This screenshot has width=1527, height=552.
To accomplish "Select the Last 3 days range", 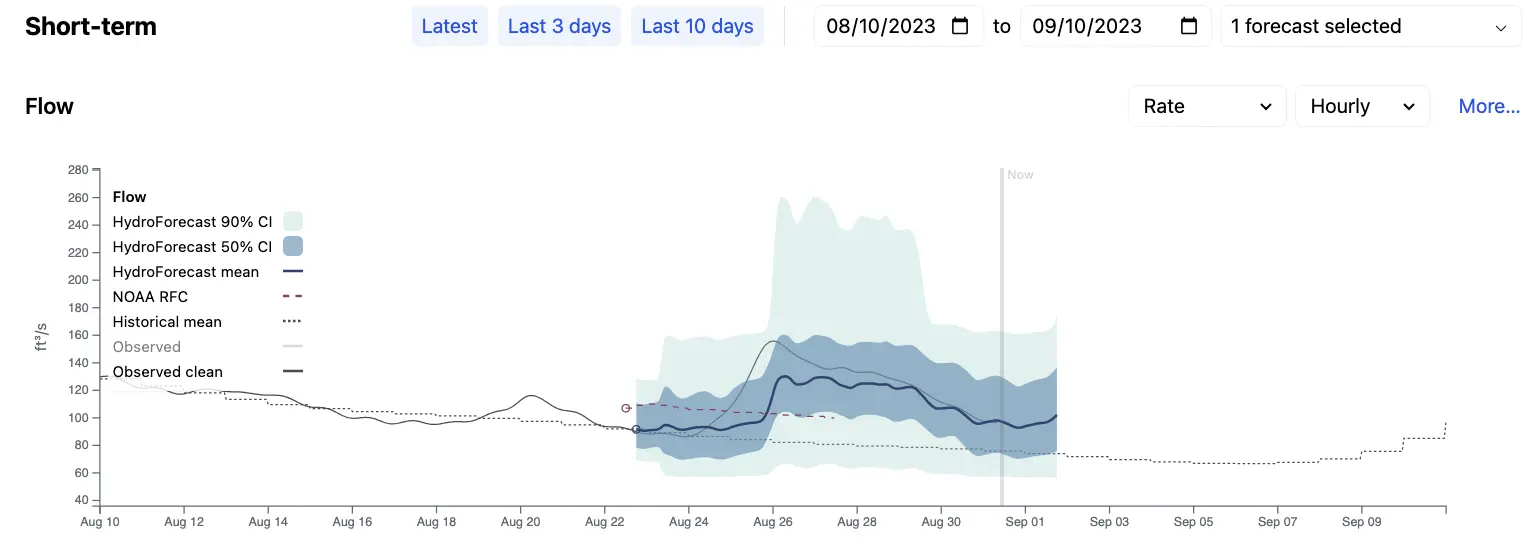I will click(559, 26).
